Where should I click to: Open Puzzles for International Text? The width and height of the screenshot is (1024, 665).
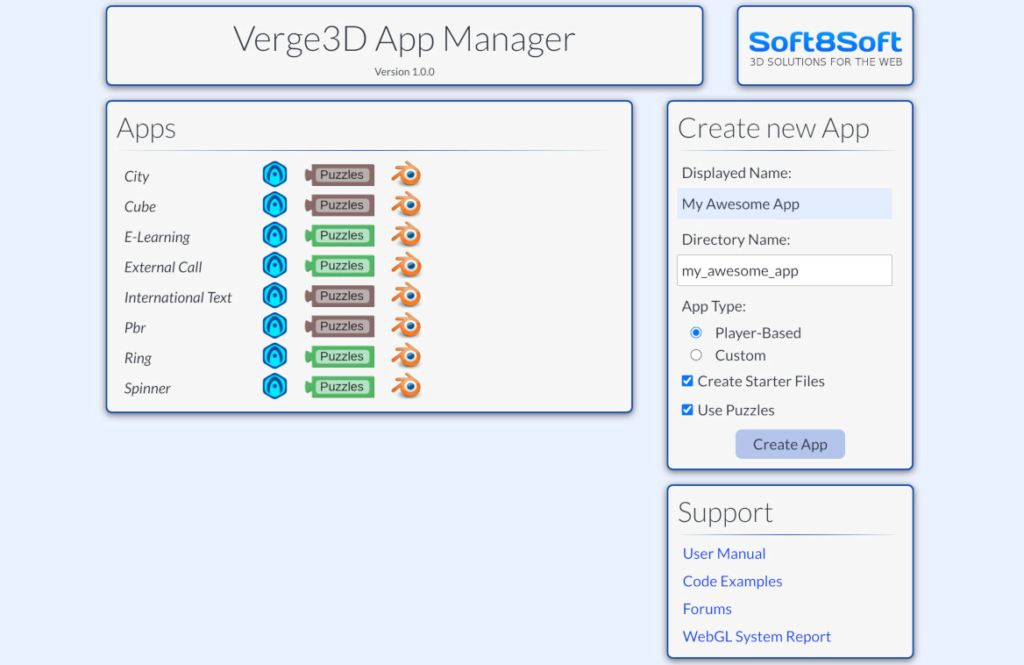pyautogui.click(x=340, y=296)
